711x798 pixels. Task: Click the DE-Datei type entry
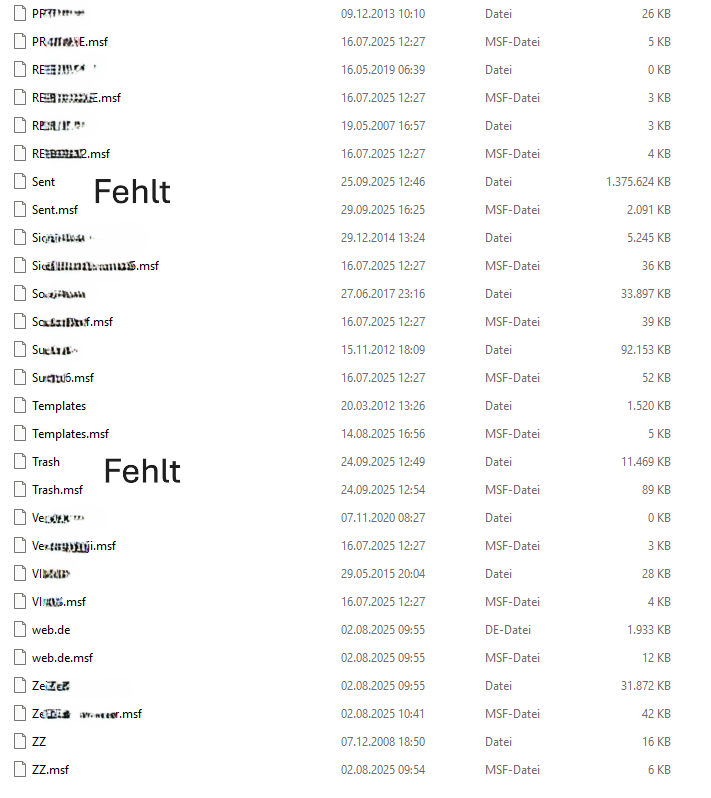508,630
